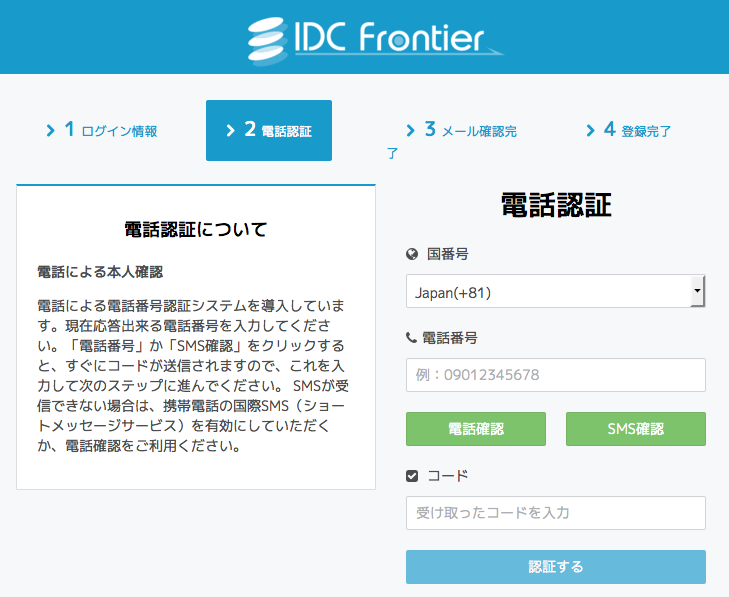Click the green SMS確認 button

636,429
